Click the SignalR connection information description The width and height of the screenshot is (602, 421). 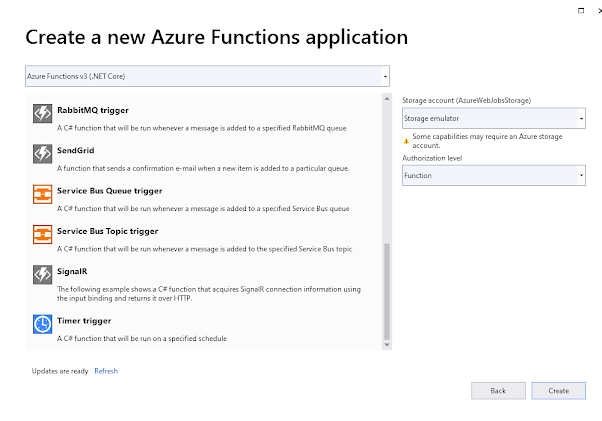point(209,294)
